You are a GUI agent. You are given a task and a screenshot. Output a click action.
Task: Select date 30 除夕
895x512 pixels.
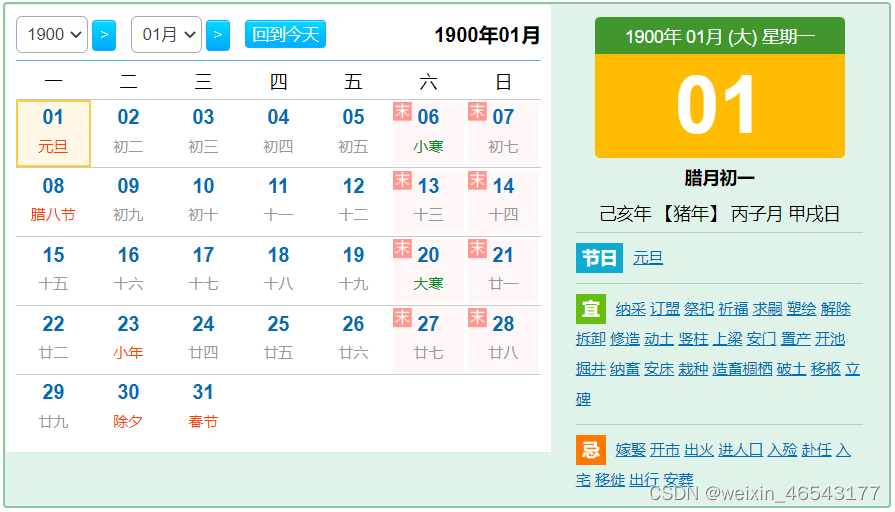128,408
